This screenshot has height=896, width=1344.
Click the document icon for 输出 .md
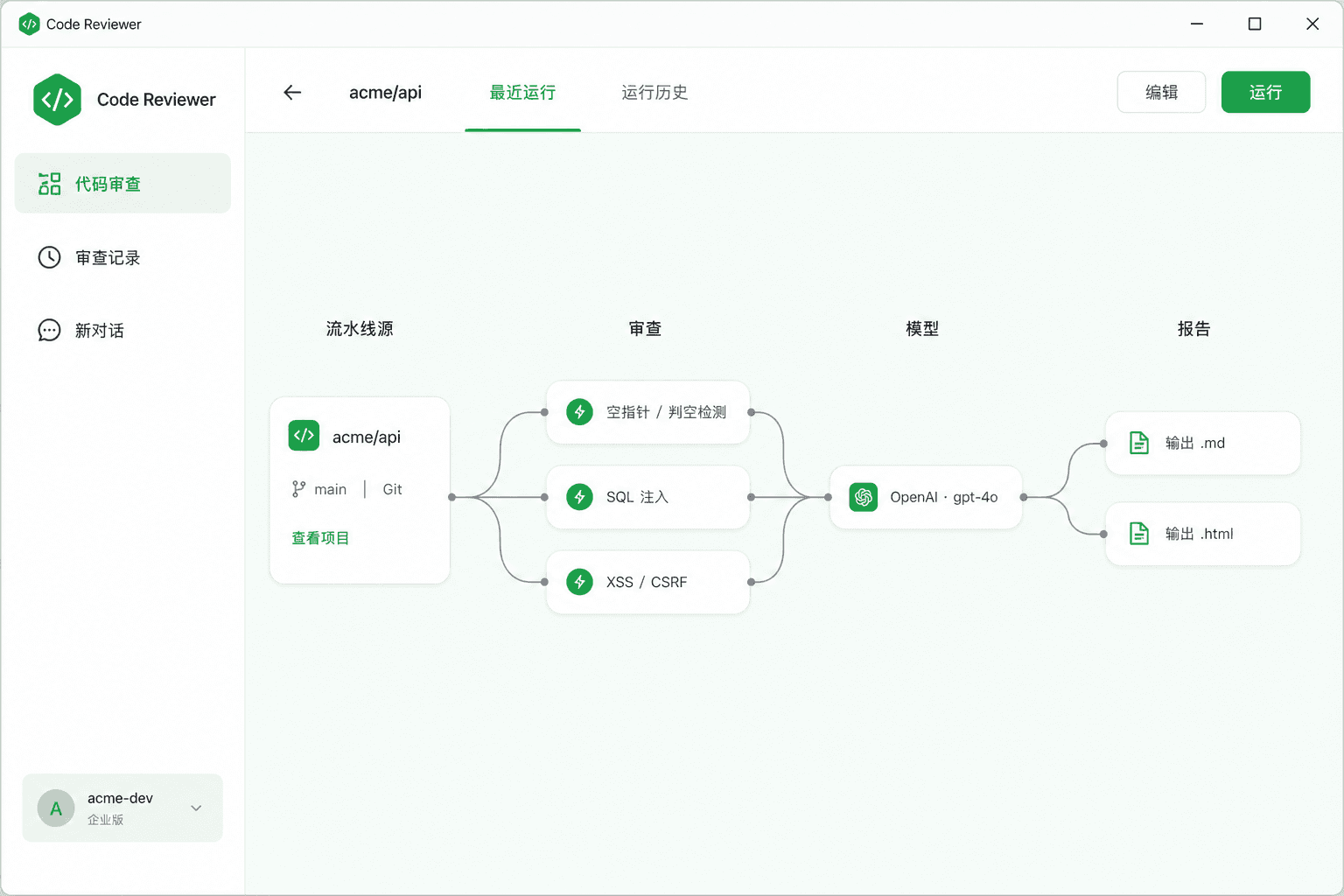pyautogui.click(x=1139, y=443)
